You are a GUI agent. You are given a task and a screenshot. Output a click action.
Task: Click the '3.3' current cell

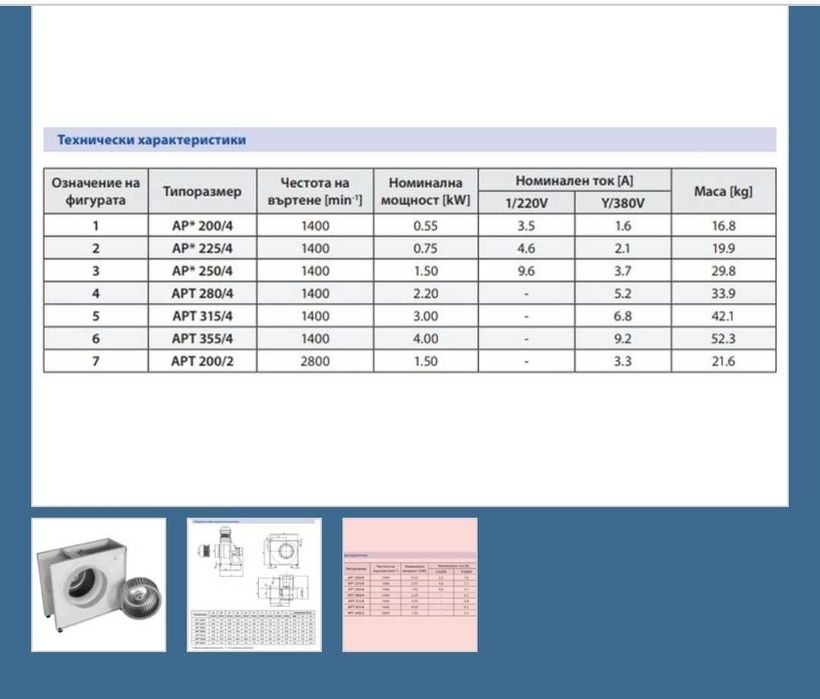pyautogui.click(x=623, y=361)
